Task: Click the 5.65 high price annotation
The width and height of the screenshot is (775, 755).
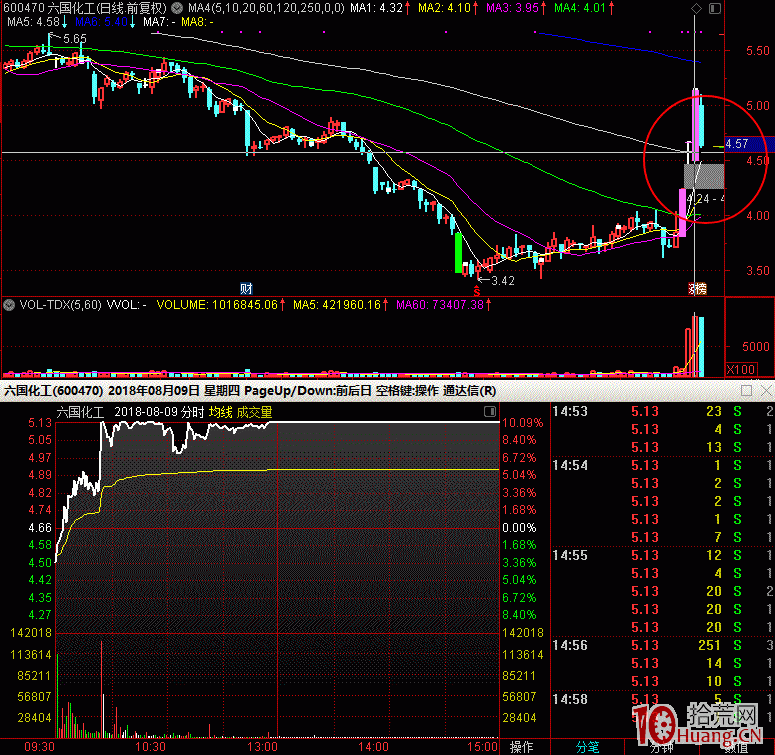Action: (75, 39)
